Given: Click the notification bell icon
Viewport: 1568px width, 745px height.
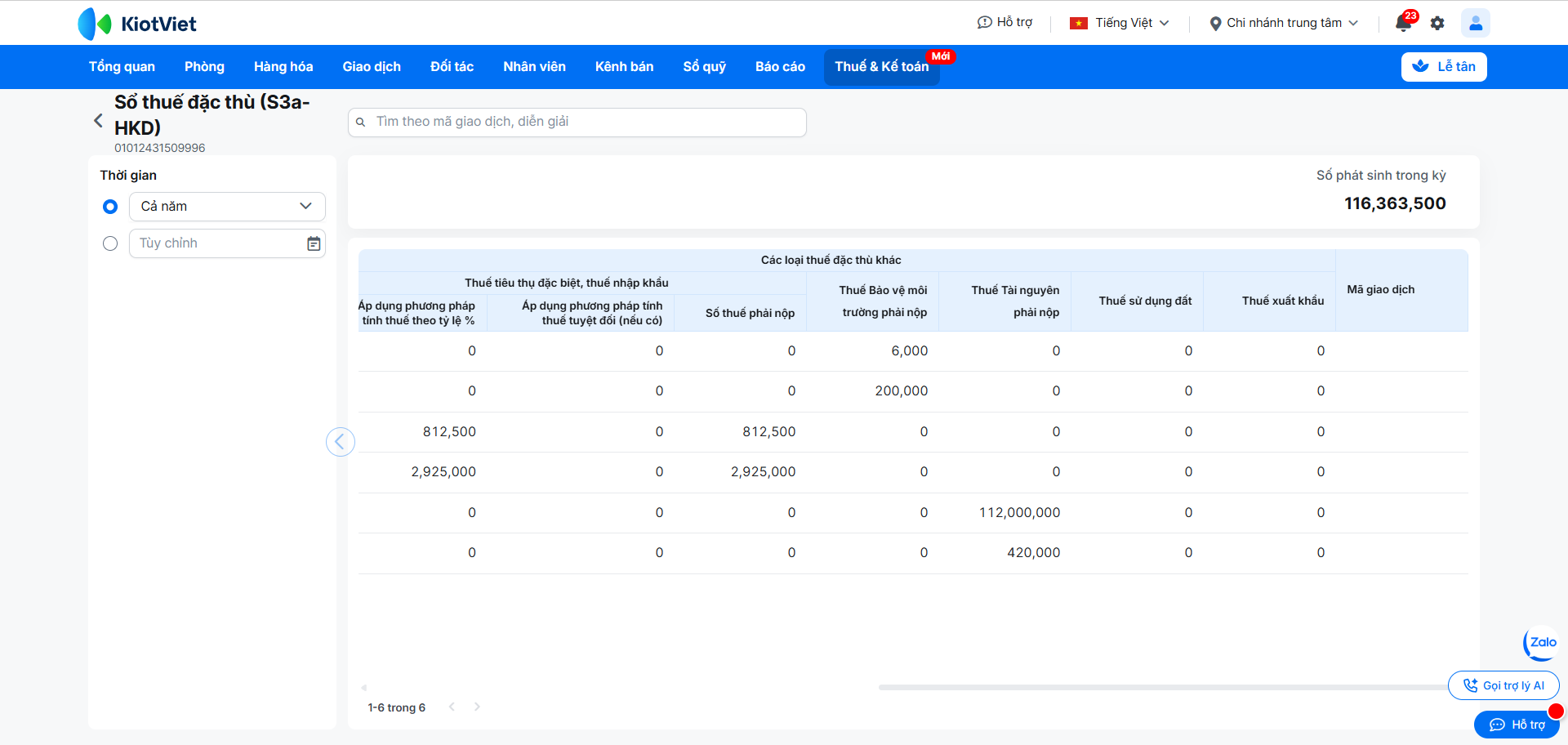Looking at the screenshot, I should pos(1403,23).
